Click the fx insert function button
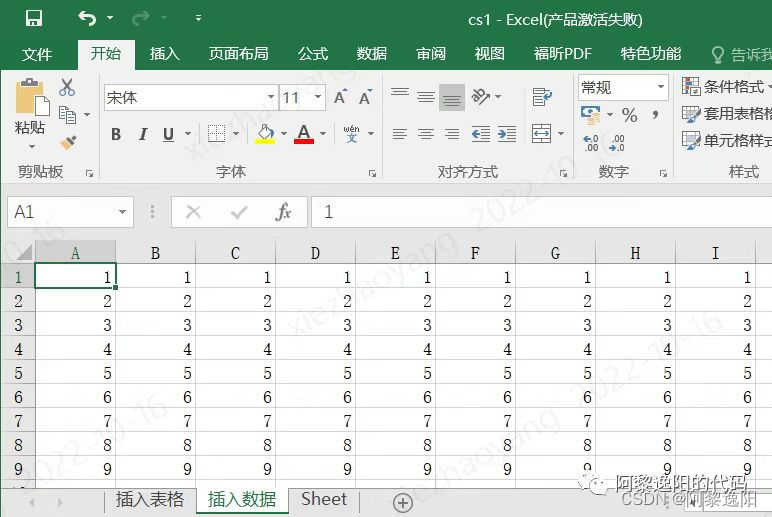The width and height of the screenshot is (772, 517). tap(284, 212)
